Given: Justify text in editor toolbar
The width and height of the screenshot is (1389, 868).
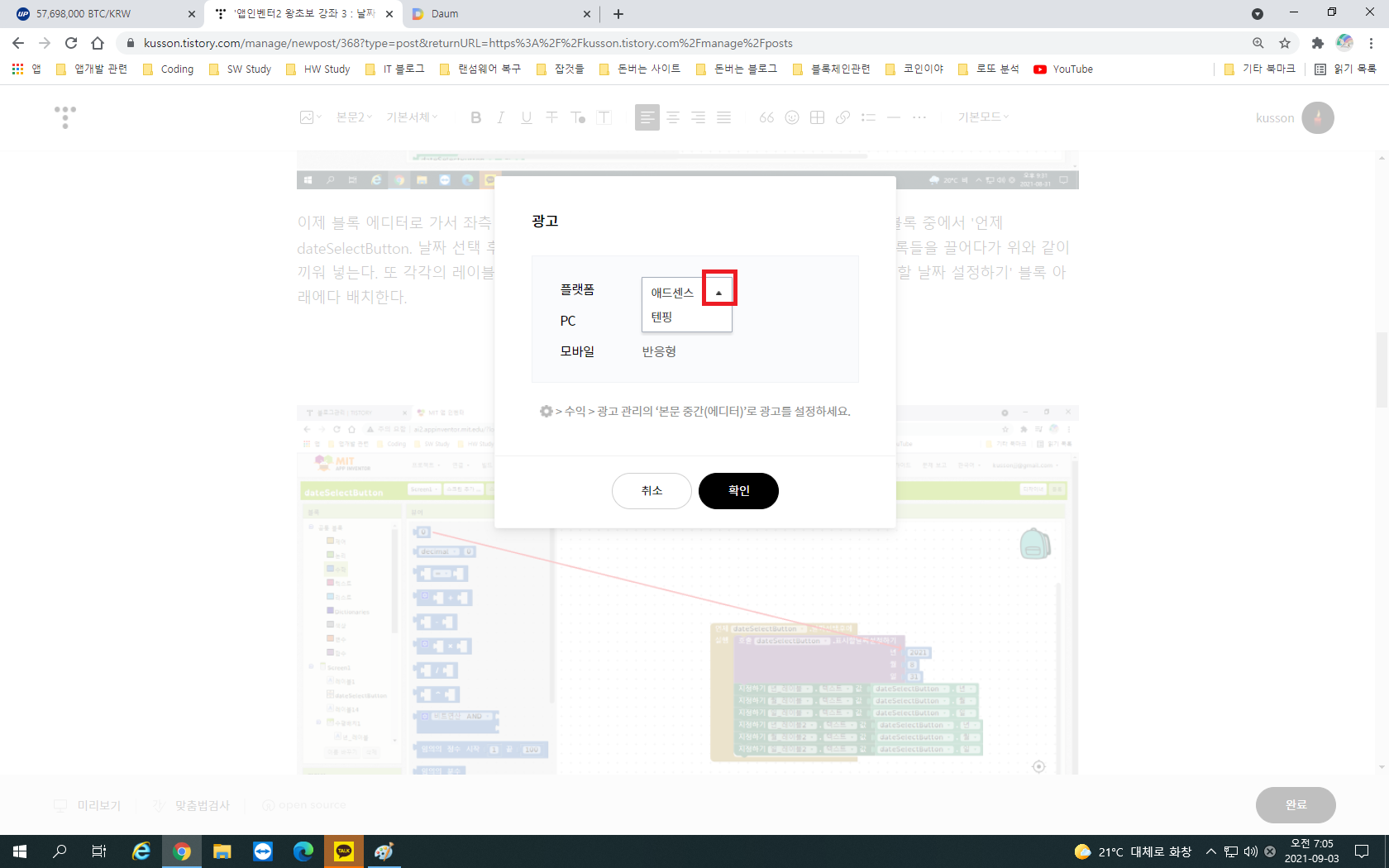Looking at the screenshot, I should (724, 117).
